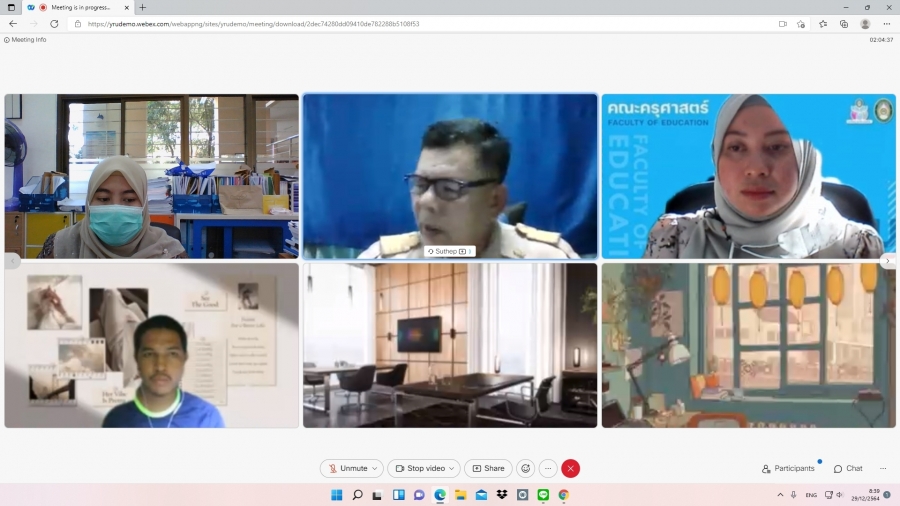Screen dimensions: 900x506
Task: Expand video options arrow beside Stop video
Action: click(452, 468)
